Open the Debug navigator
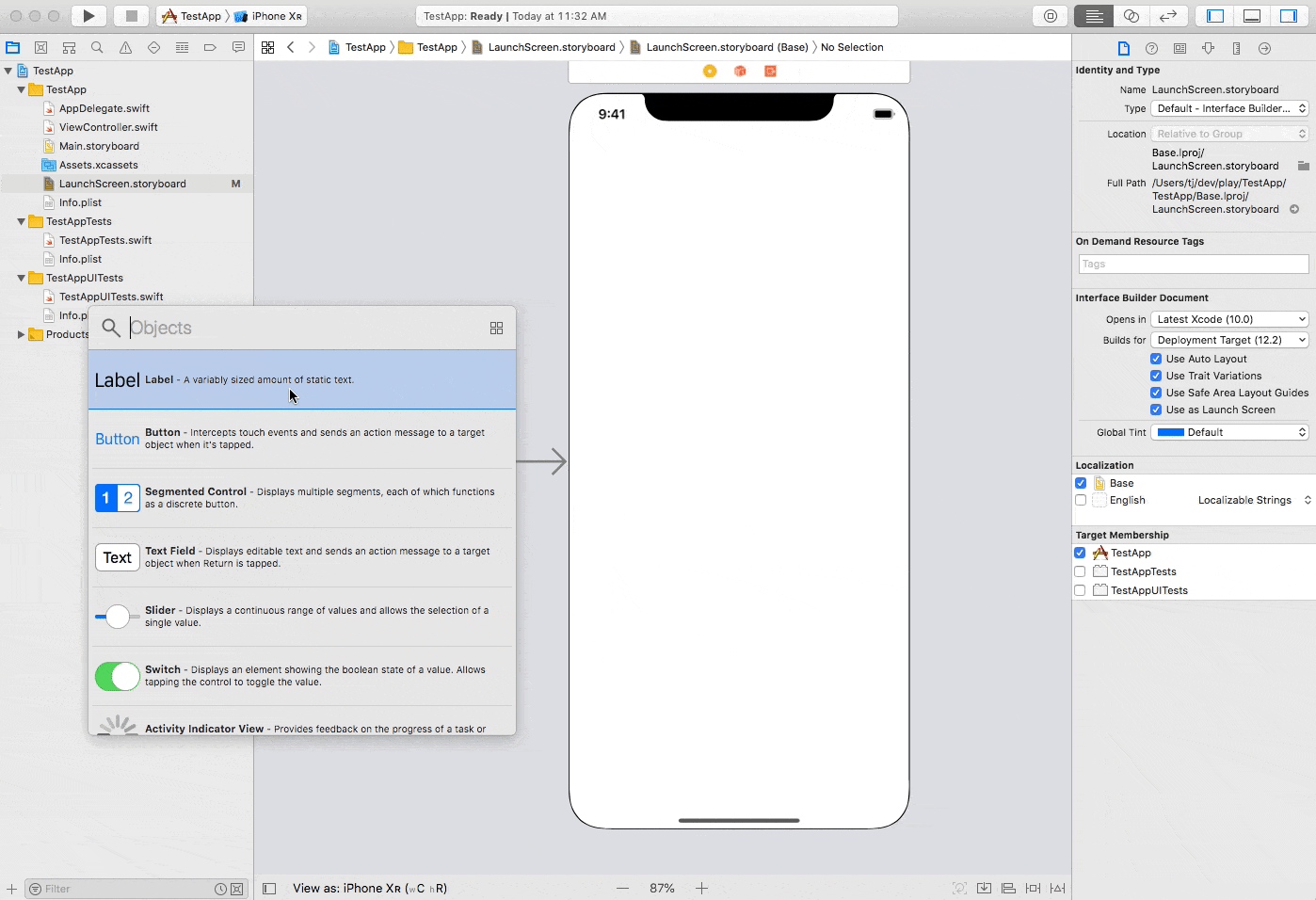 182,47
